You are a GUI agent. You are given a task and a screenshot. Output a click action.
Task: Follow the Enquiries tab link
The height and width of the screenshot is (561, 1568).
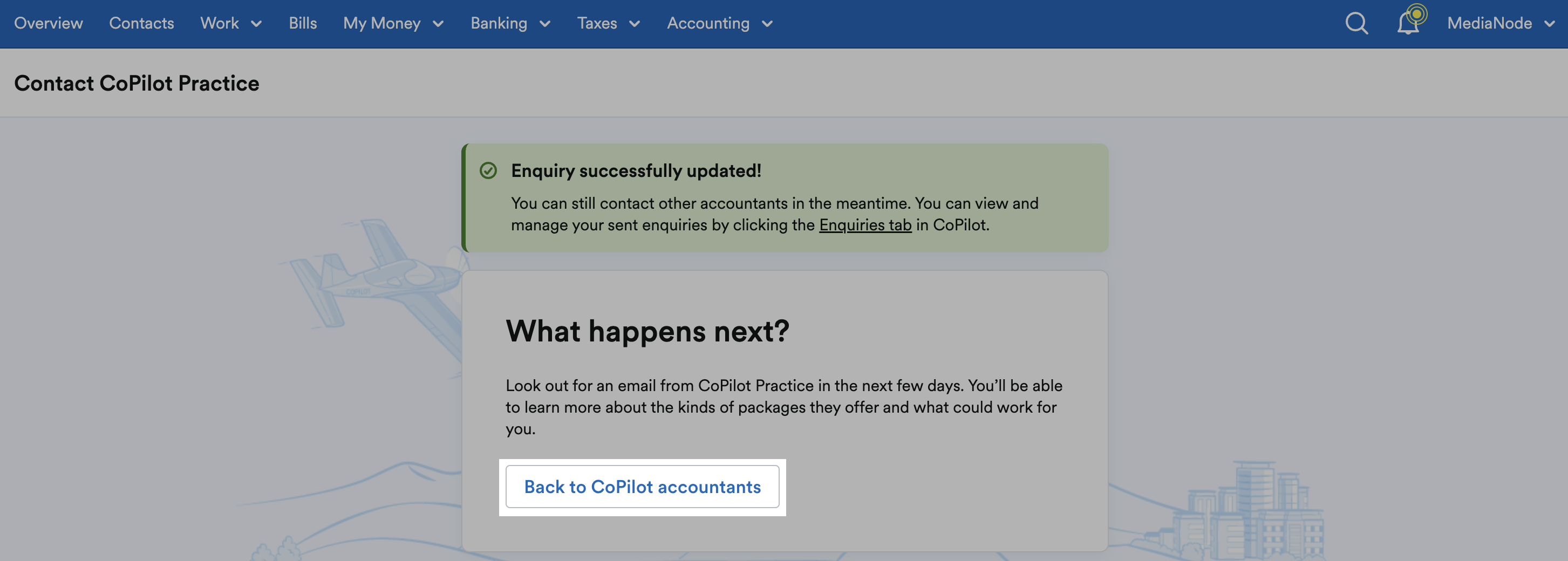pyautogui.click(x=865, y=225)
